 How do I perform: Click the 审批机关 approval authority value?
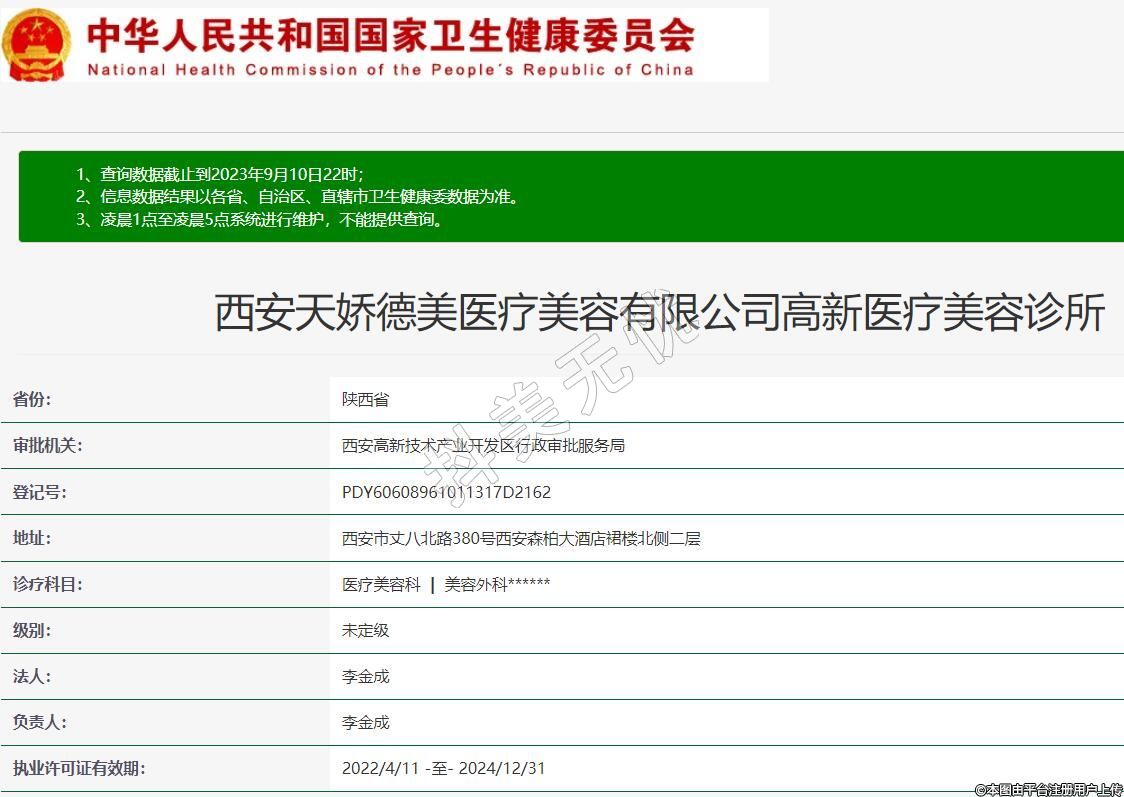483,445
